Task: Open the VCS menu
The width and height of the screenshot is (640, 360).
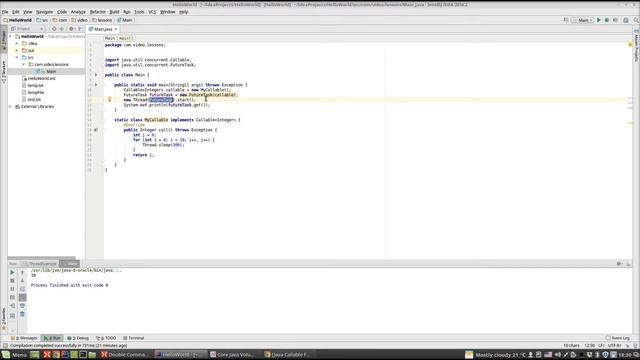Action: click(152, 12)
